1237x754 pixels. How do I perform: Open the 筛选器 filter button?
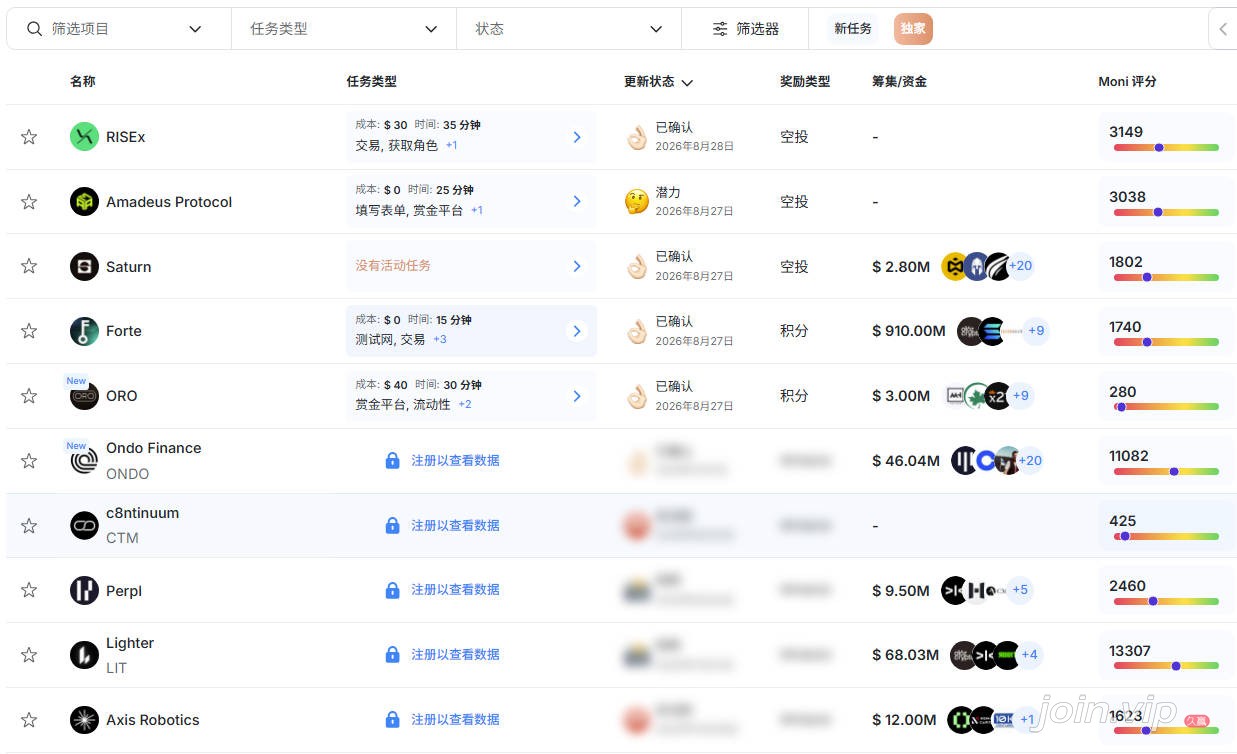(745, 29)
